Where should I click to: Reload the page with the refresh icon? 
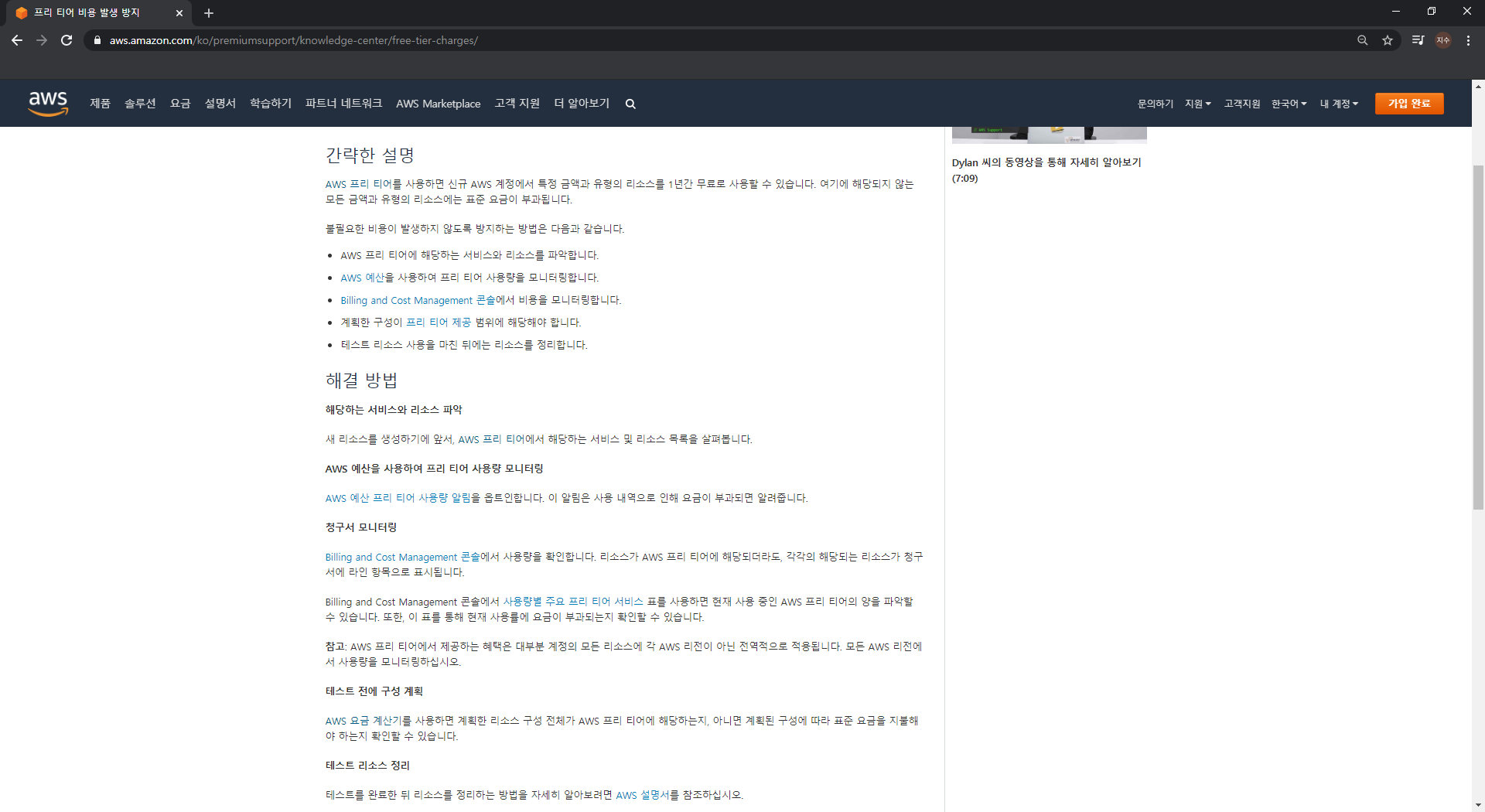pos(67,40)
